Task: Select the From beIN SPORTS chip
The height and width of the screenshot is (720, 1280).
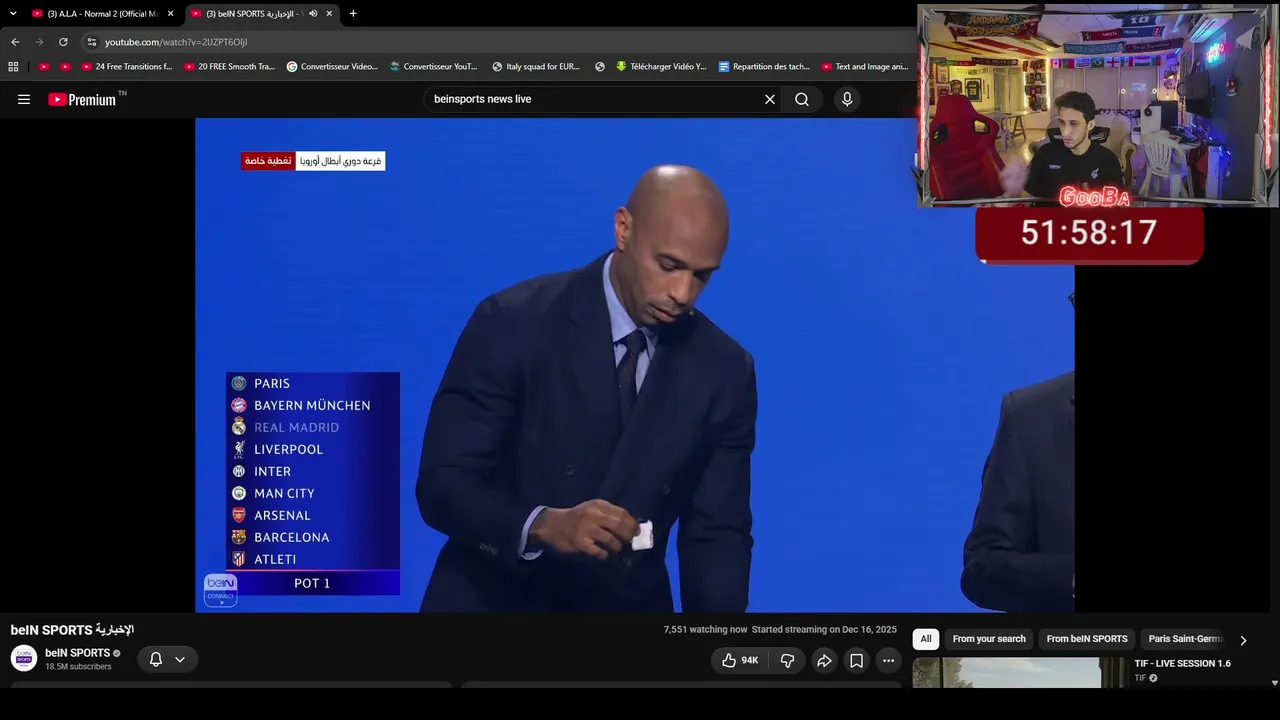Action: click(x=1087, y=639)
